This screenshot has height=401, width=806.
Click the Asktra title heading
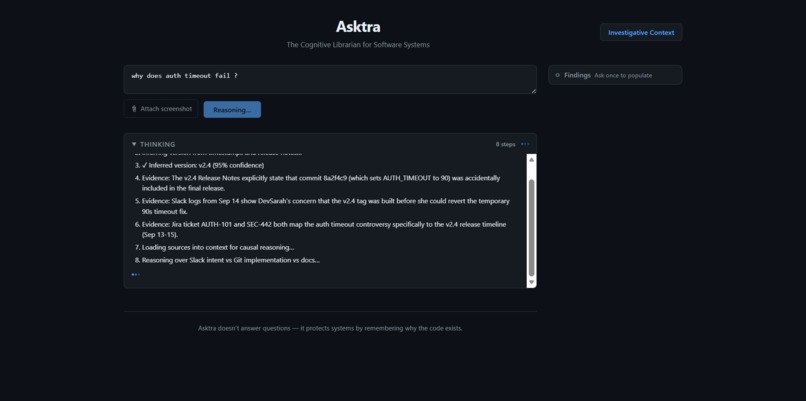tap(358, 26)
